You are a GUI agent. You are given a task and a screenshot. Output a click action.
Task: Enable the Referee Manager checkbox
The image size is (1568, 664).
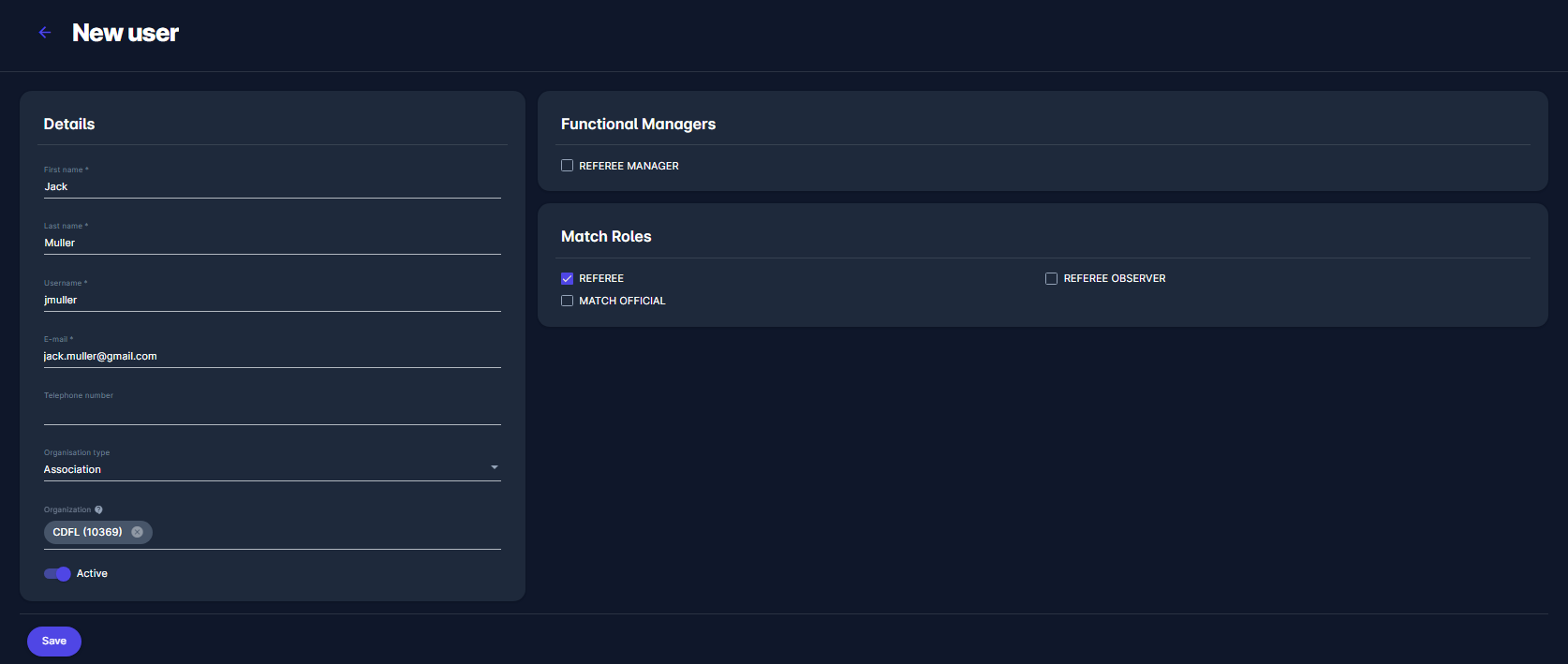pos(567,166)
